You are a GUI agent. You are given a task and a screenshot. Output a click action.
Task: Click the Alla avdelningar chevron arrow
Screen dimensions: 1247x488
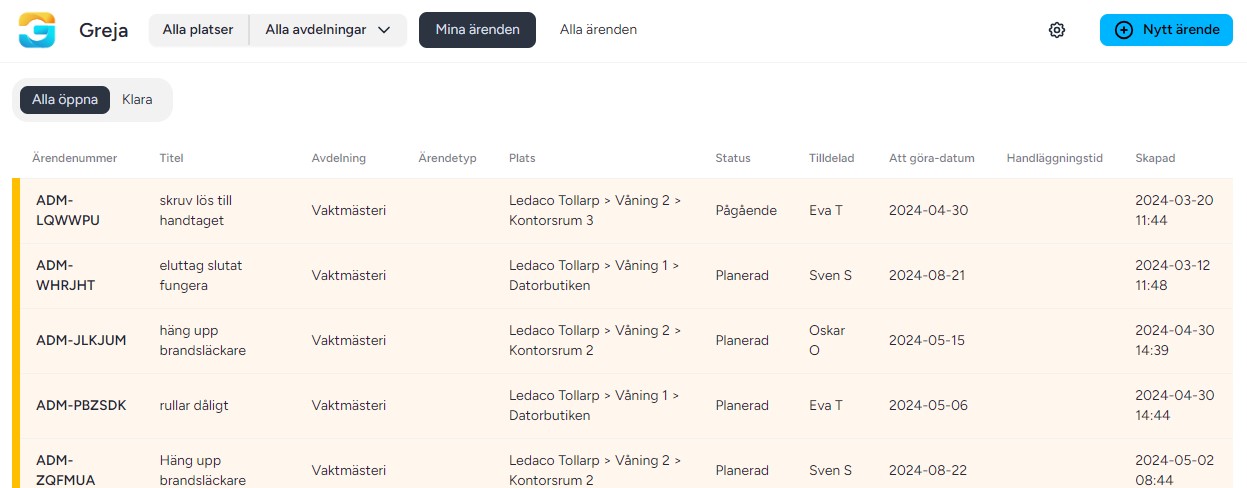pyautogui.click(x=384, y=30)
